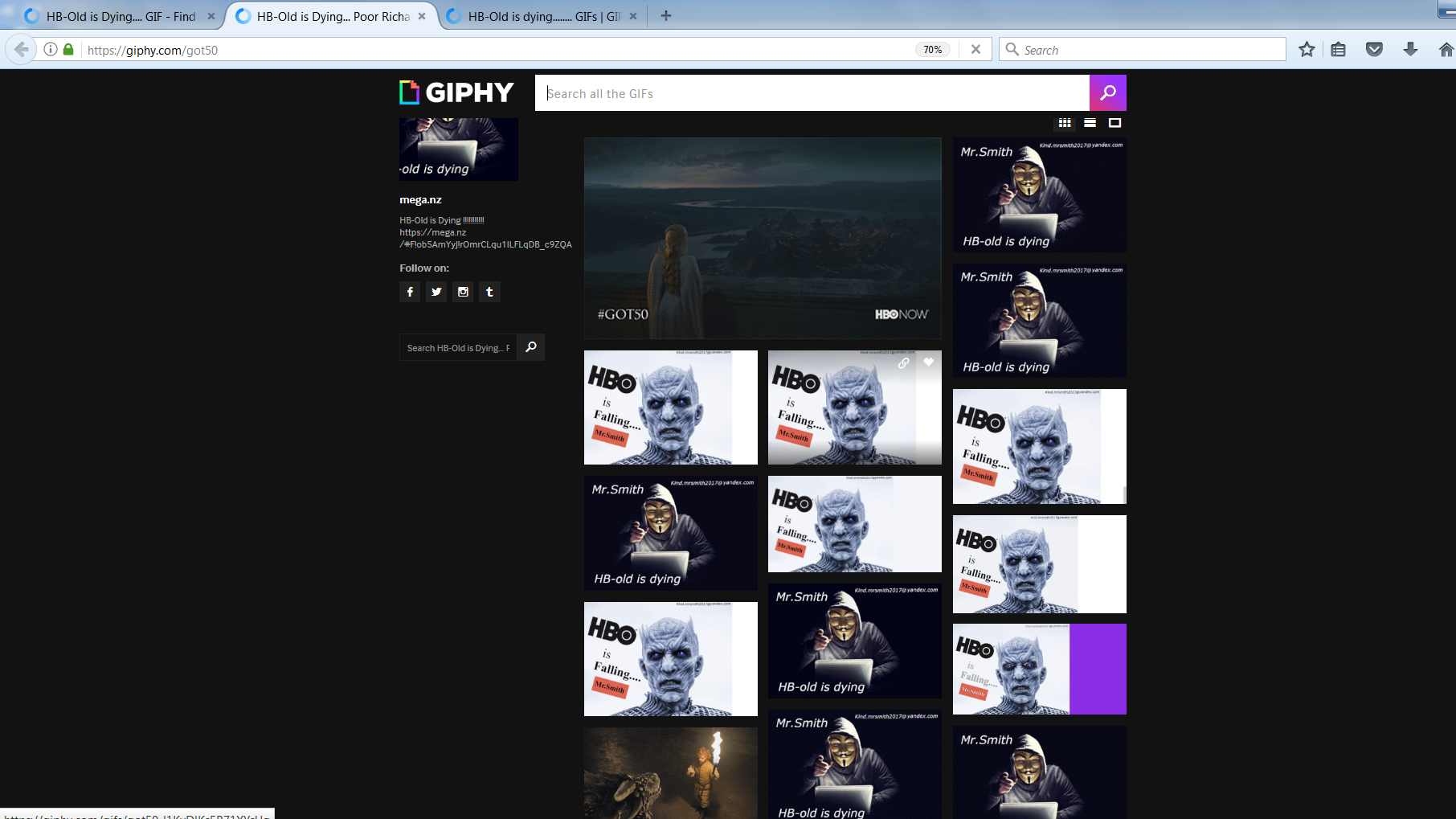Viewport: 1456px width, 819px height.
Task: Open the channel's Tumblr link
Action: tap(489, 292)
